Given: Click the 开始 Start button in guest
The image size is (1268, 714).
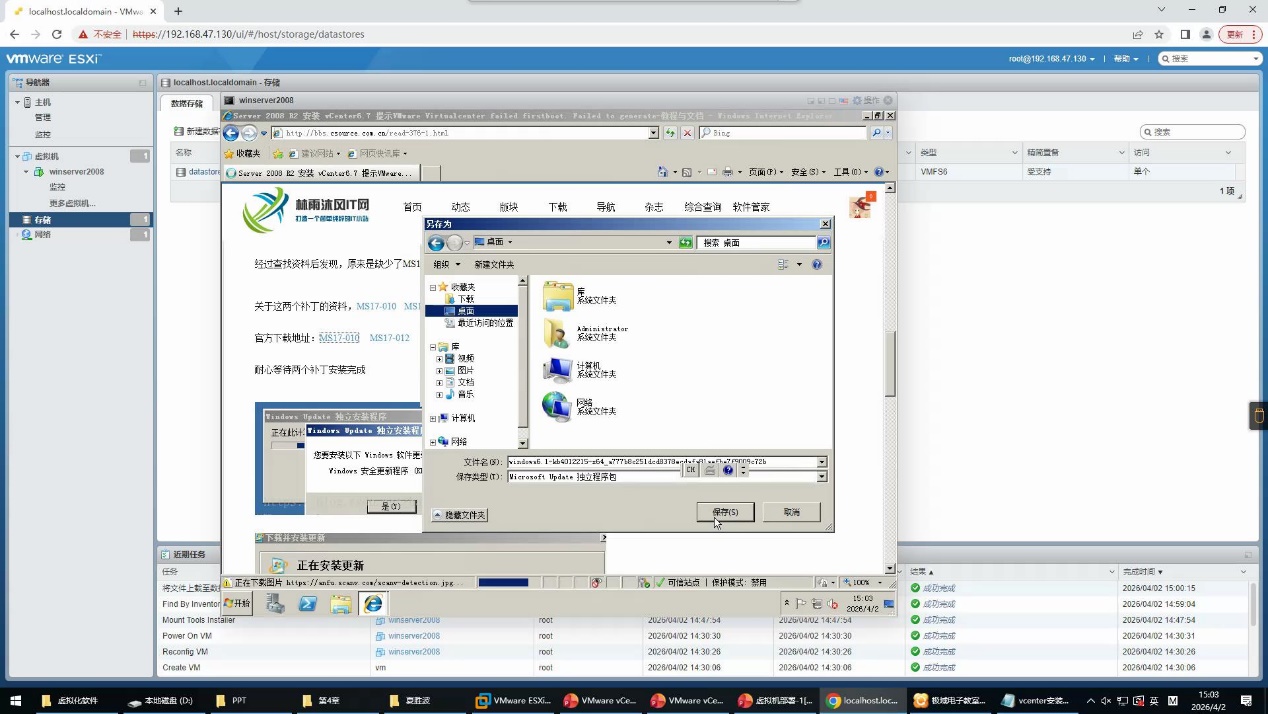Looking at the screenshot, I should (237, 604).
